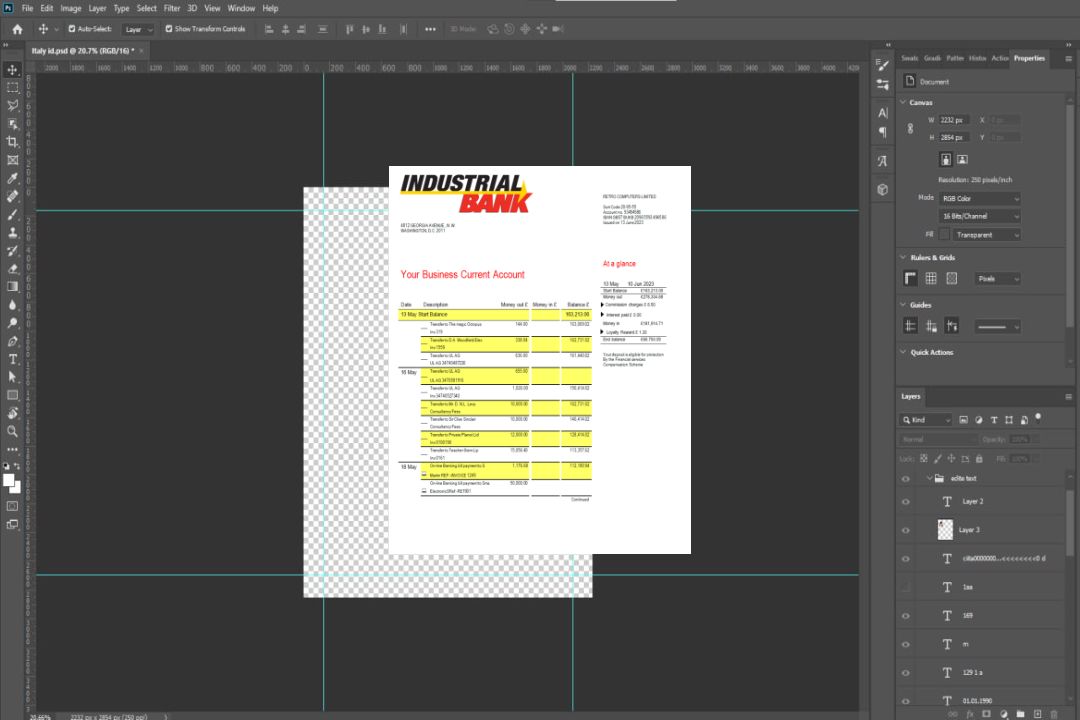The width and height of the screenshot is (1080, 720).
Task: Select the Zoom tool
Action: [12, 431]
